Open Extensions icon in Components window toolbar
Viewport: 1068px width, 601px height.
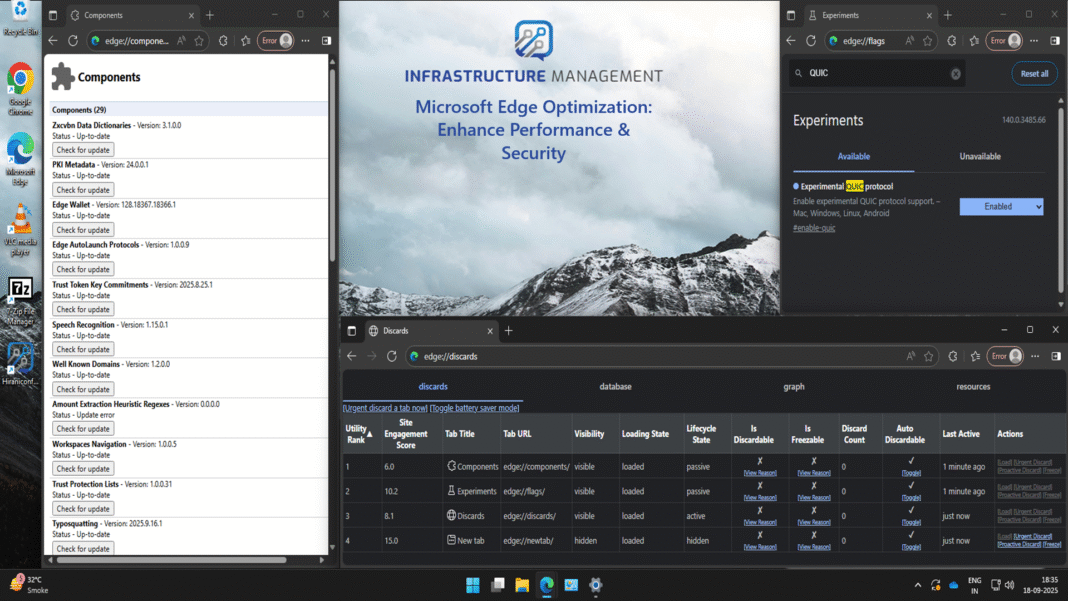tap(222, 41)
